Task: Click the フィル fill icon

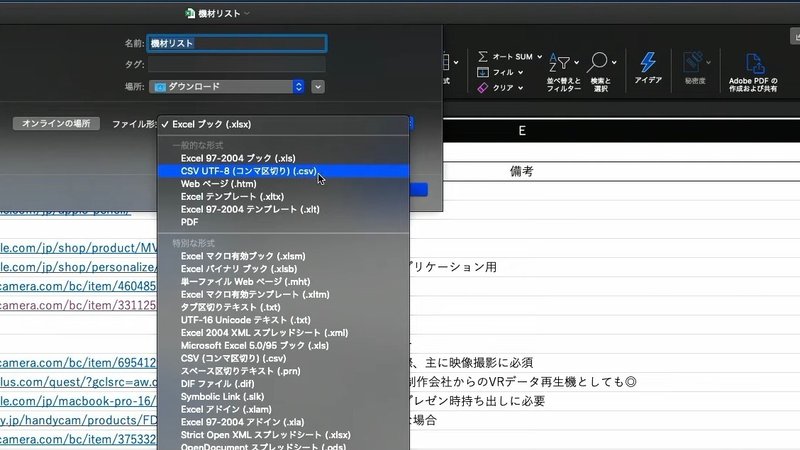Action: click(483, 72)
